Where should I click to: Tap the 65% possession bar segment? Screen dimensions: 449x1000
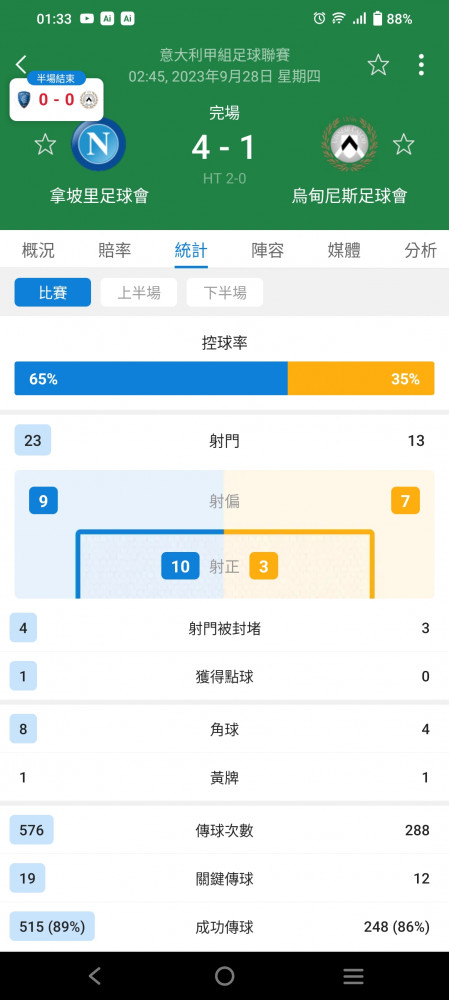pos(151,379)
